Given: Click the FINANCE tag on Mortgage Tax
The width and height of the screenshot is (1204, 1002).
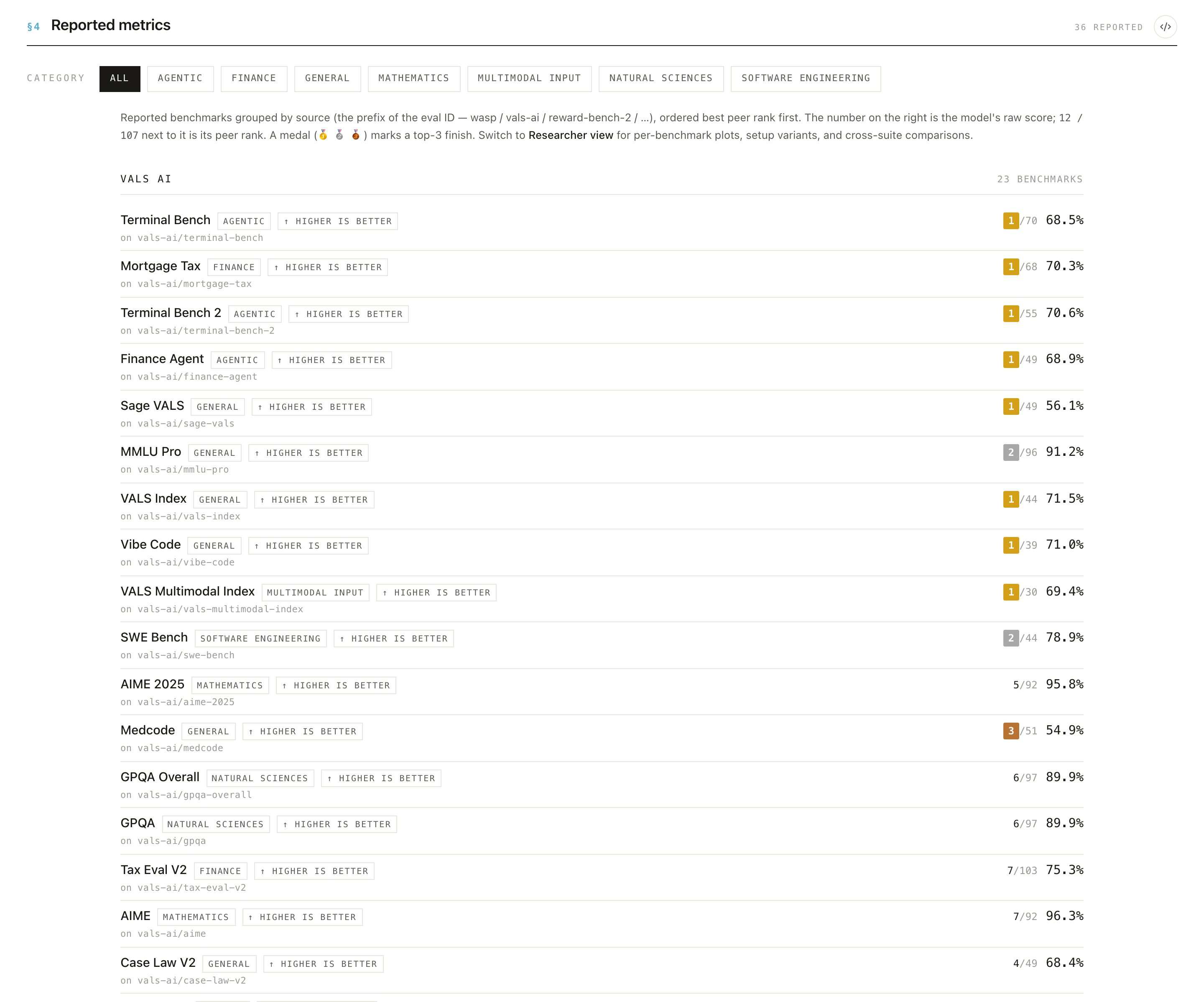Looking at the screenshot, I should click(x=234, y=267).
